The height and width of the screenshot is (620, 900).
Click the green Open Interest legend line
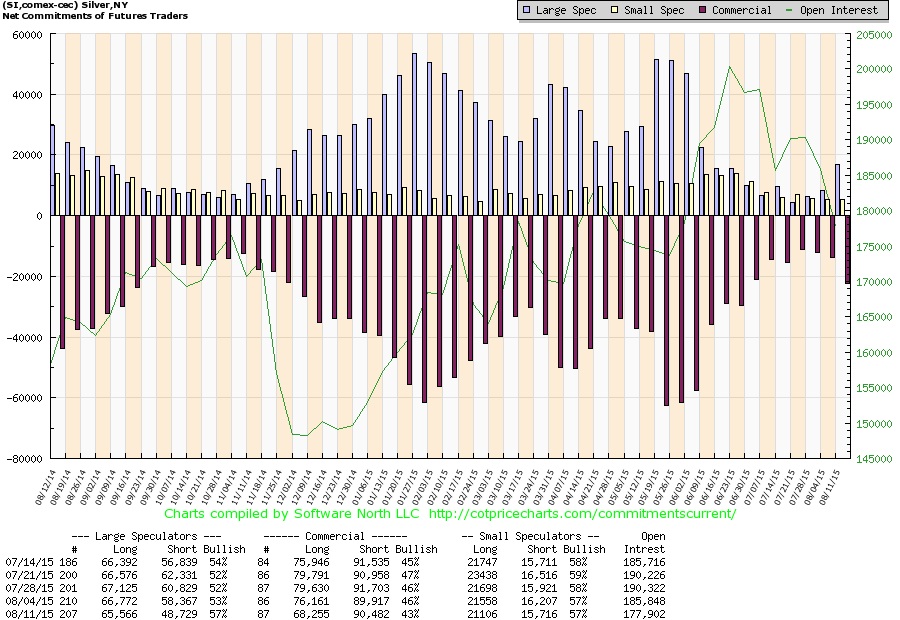(x=799, y=10)
